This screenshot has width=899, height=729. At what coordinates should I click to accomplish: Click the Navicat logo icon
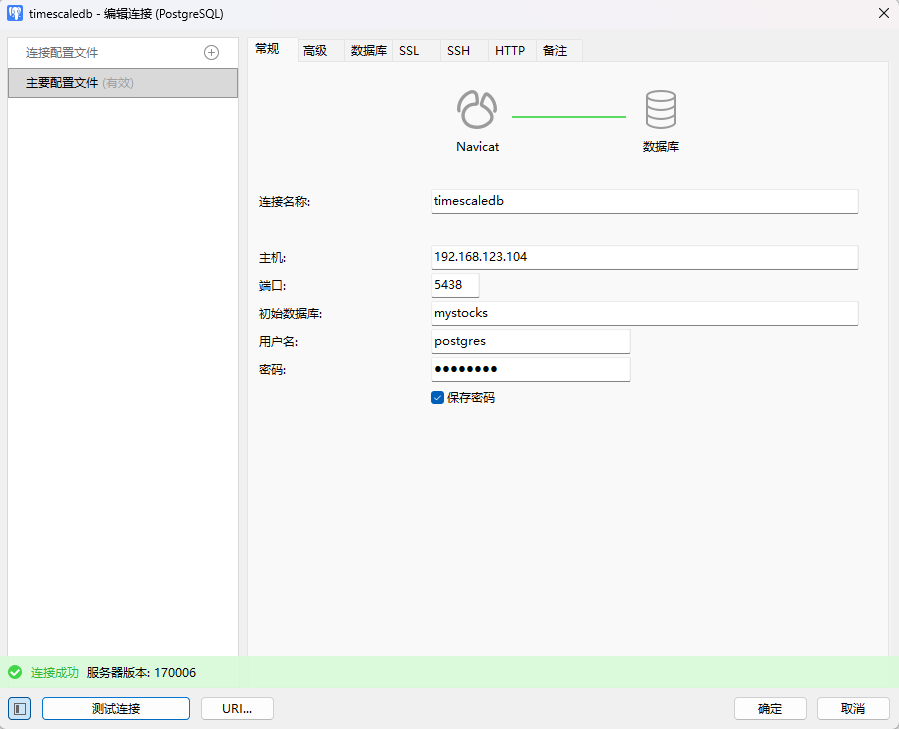click(x=477, y=109)
